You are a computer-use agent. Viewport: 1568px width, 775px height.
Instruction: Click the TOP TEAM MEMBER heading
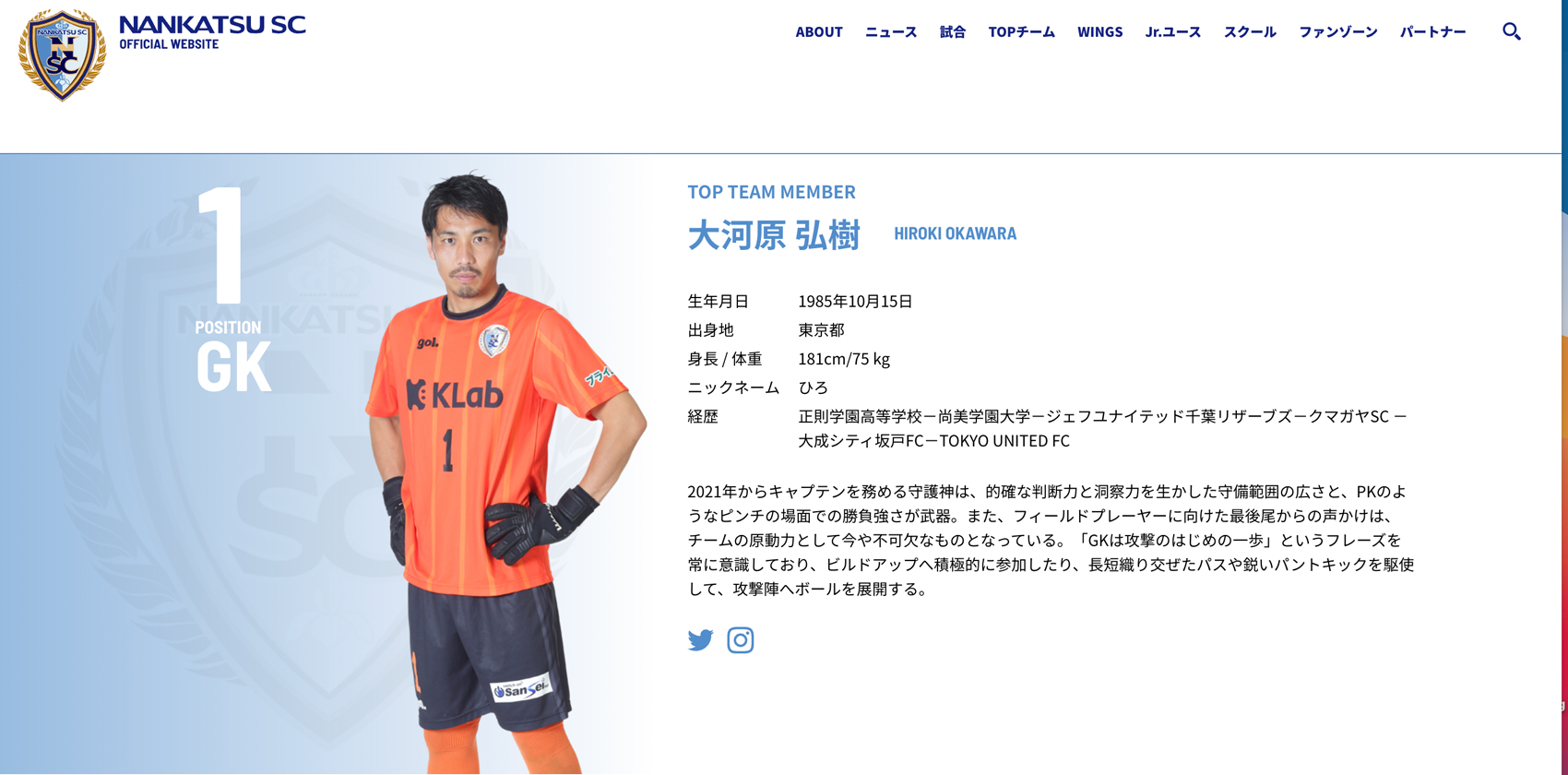point(771,192)
